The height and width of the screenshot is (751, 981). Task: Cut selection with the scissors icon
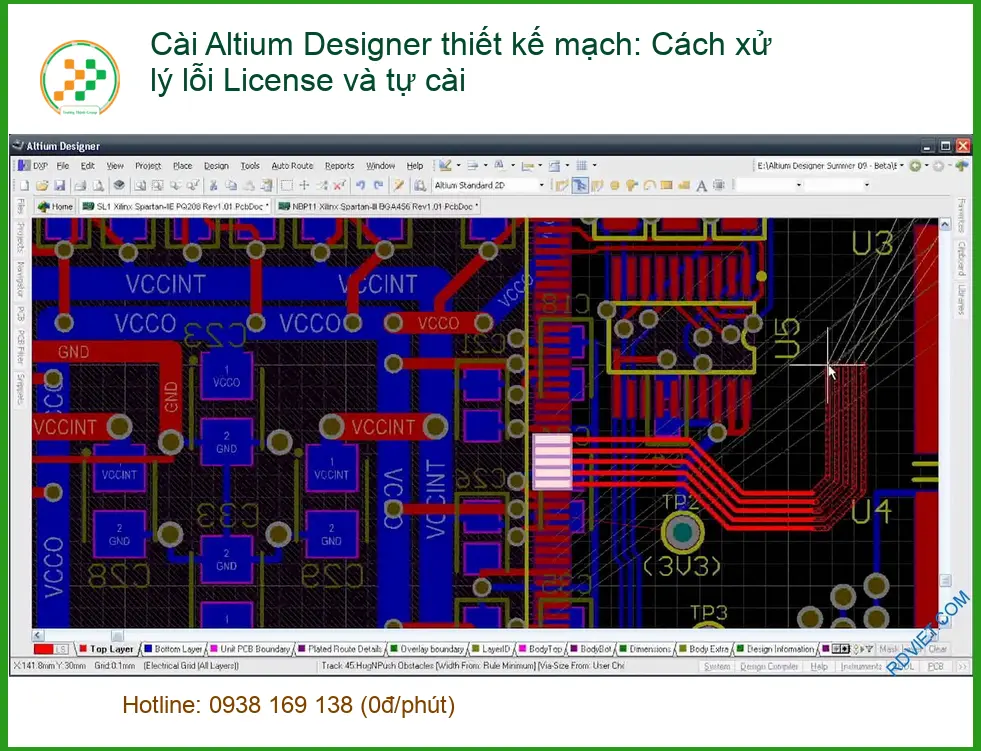click(x=213, y=185)
